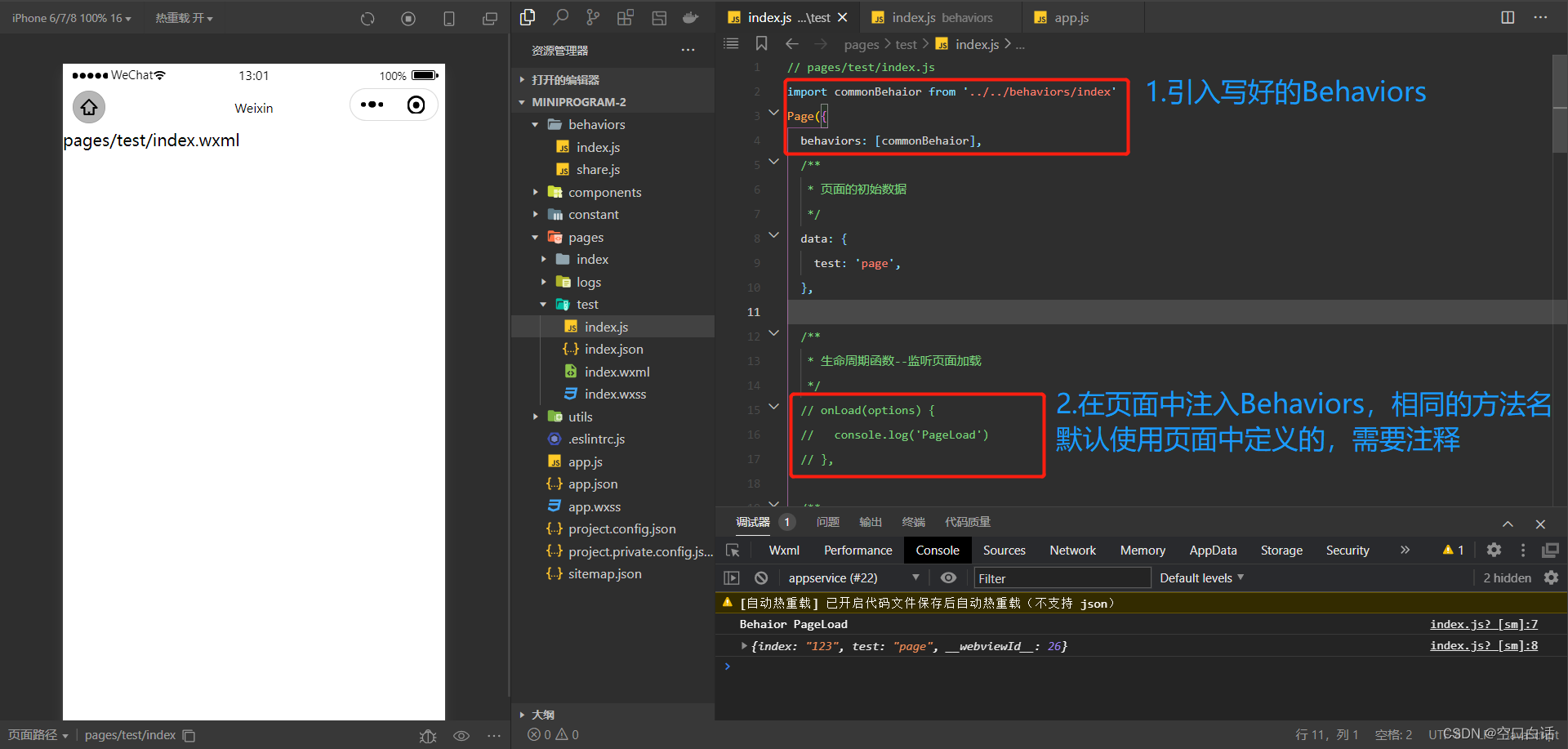Open the editor more actions menu
Viewport: 1568px width, 749px height.
pyautogui.click(x=1540, y=17)
